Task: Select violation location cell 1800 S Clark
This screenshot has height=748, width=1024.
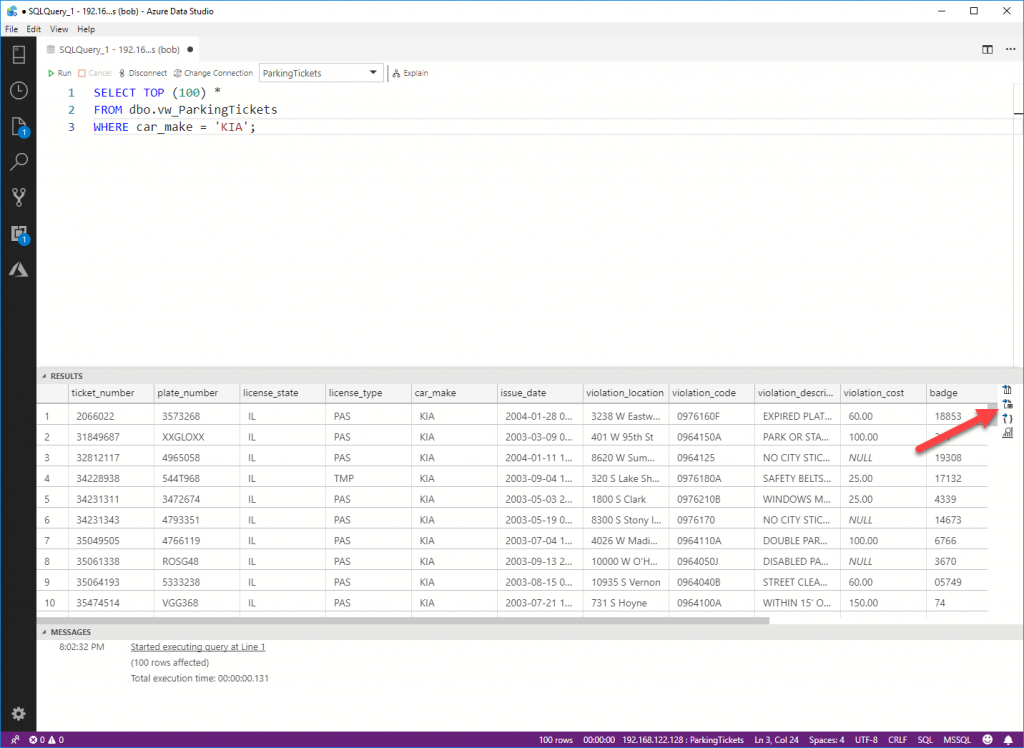Action: [626, 499]
